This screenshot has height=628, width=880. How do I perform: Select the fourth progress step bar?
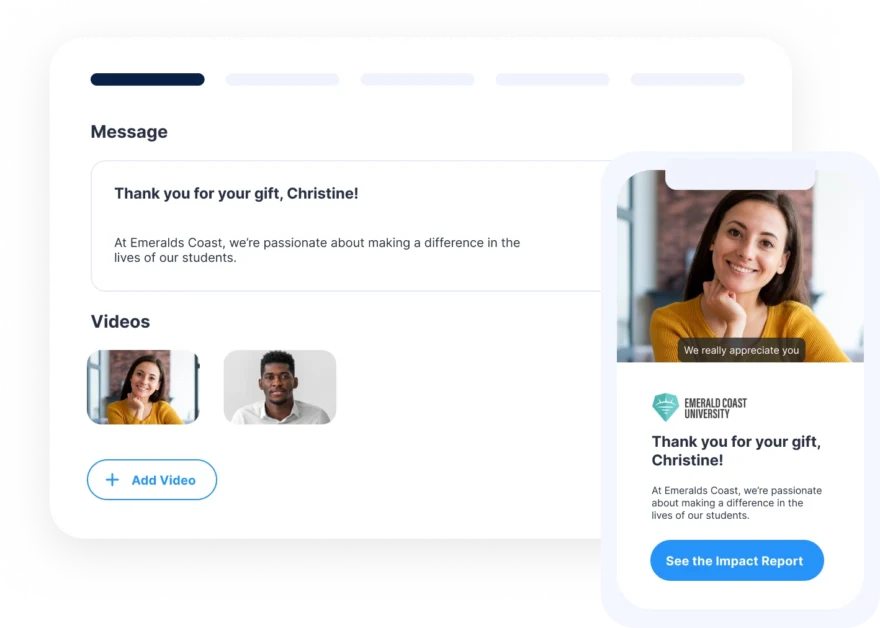[x=552, y=79]
